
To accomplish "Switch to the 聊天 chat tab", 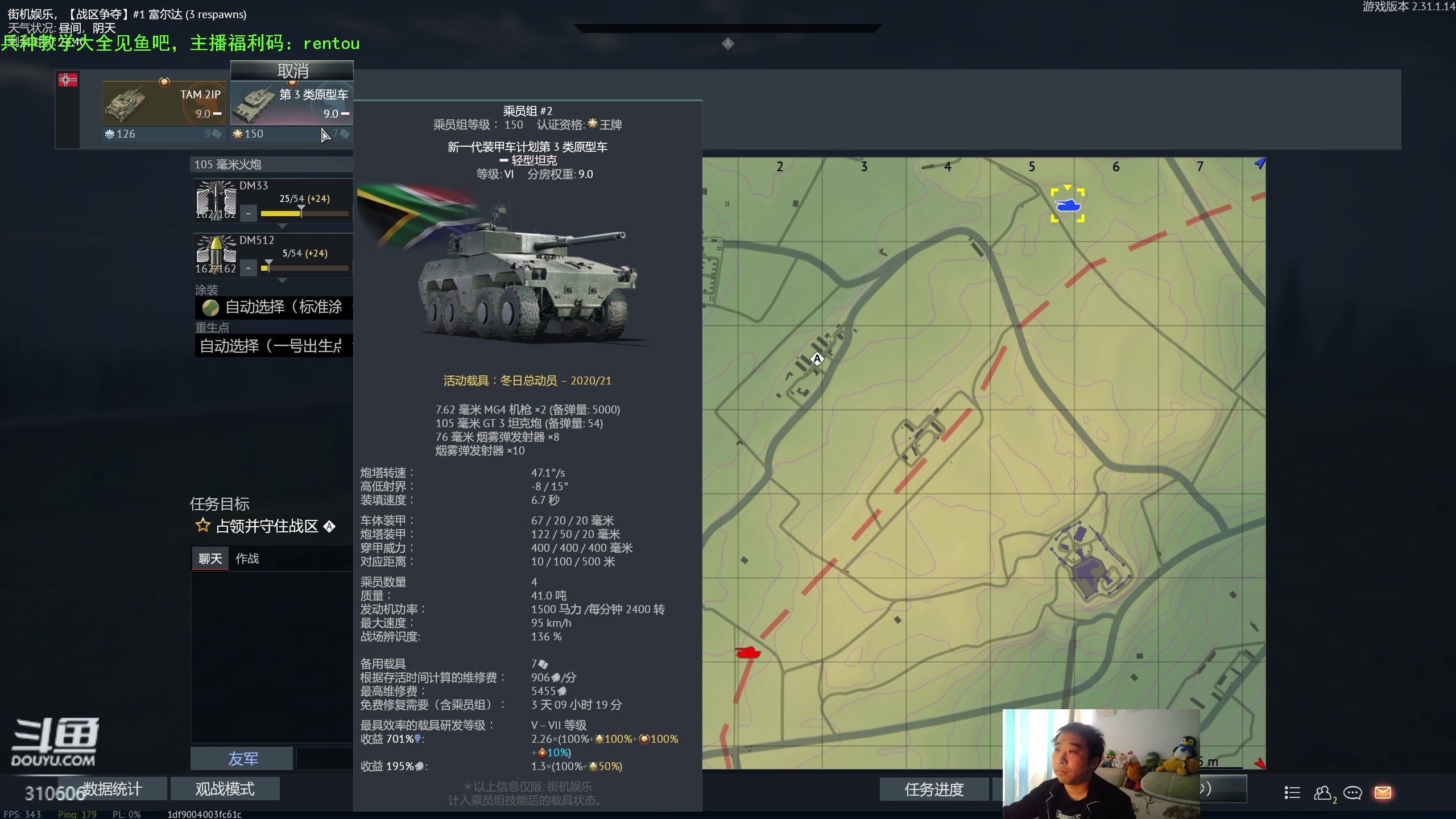I will coord(210,559).
